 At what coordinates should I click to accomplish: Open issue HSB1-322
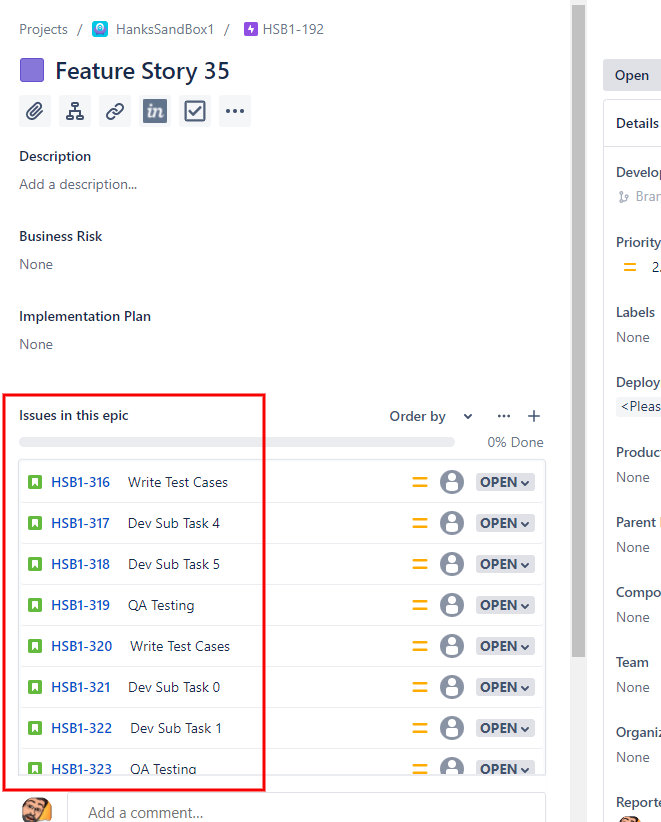click(82, 728)
